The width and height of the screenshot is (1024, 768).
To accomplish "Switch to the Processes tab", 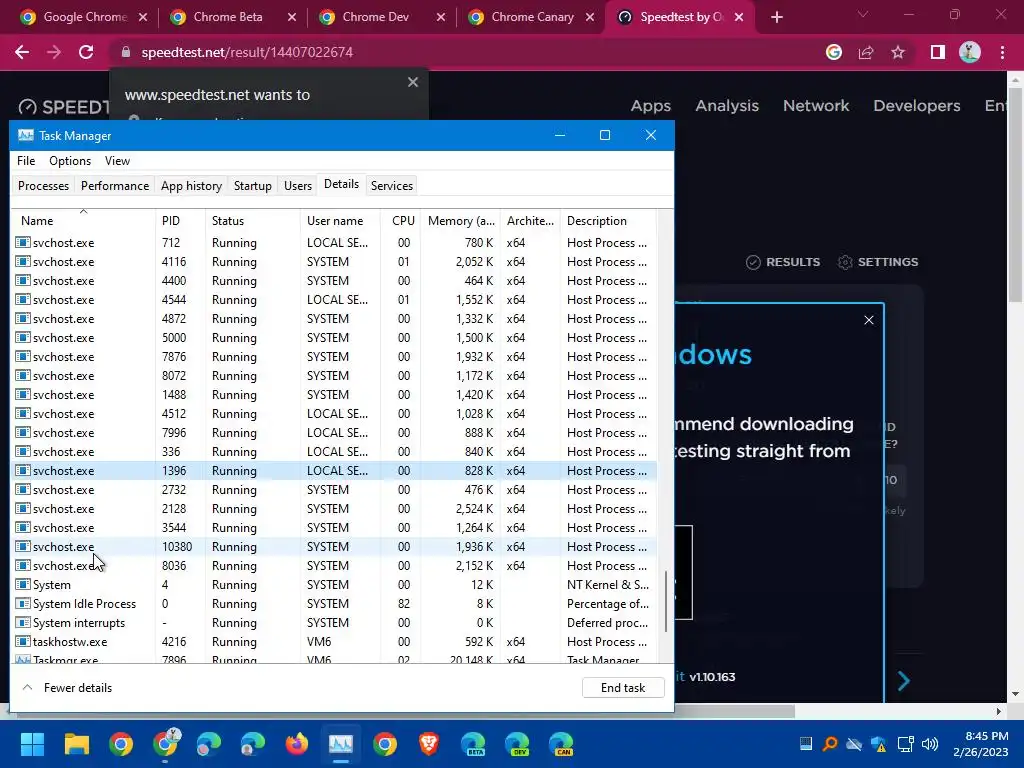I will tap(43, 185).
